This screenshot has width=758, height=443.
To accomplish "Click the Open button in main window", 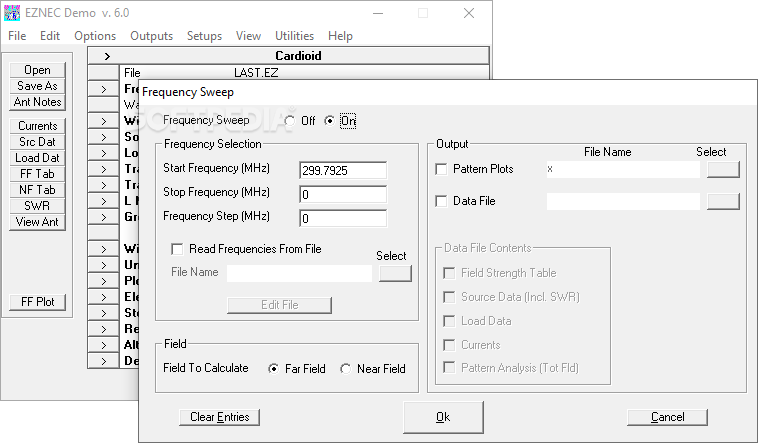I will coord(37,70).
